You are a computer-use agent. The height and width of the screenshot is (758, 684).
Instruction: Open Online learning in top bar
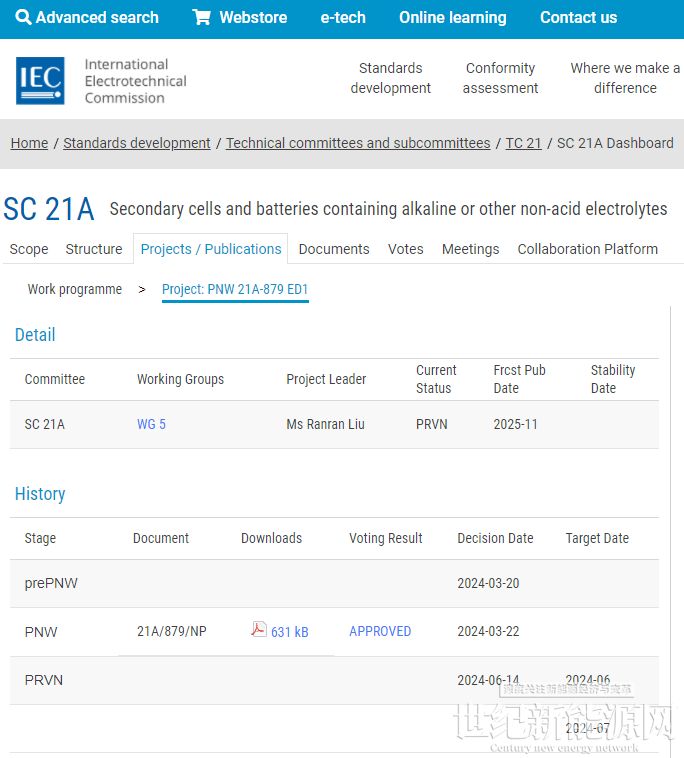click(x=452, y=18)
